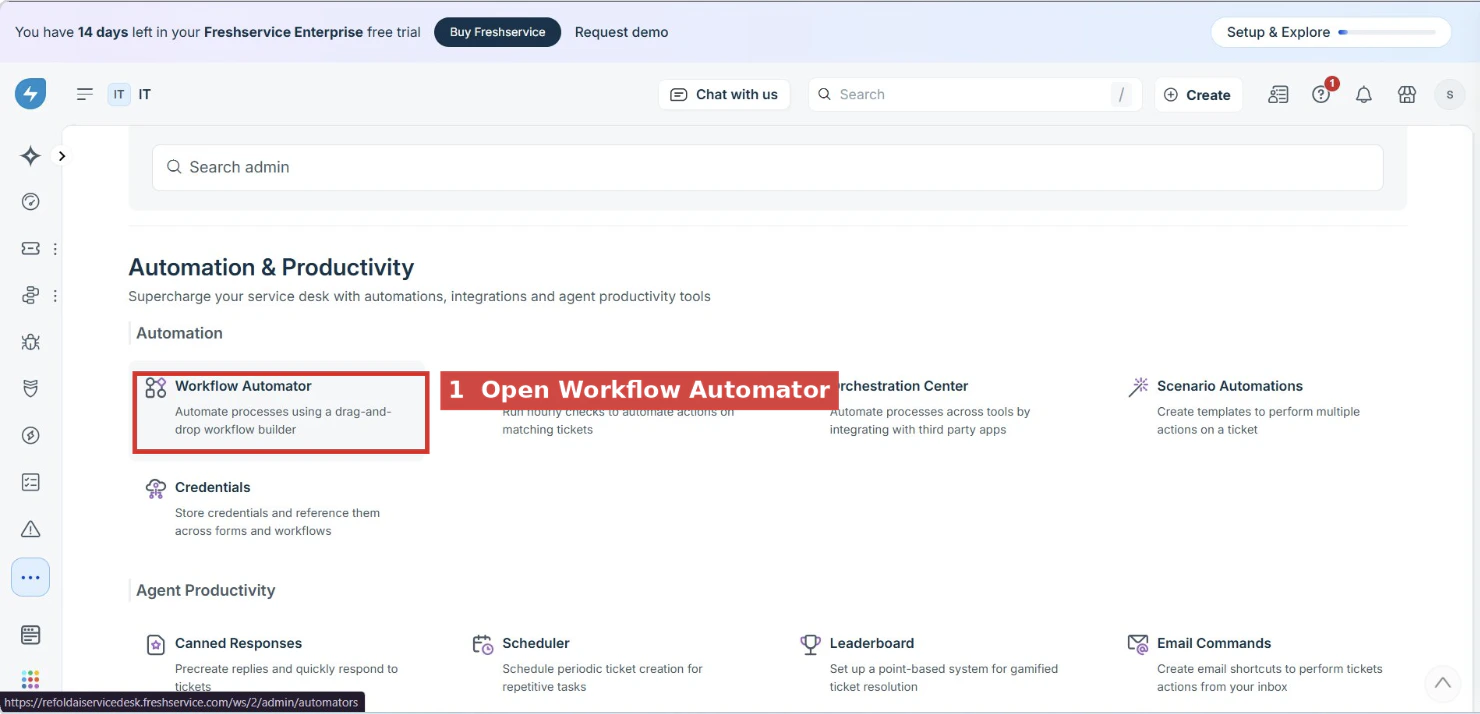The height and width of the screenshot is (714, 1480).
Task: Expand the sidebar with the chevron arrow
Action: [62, 156]
